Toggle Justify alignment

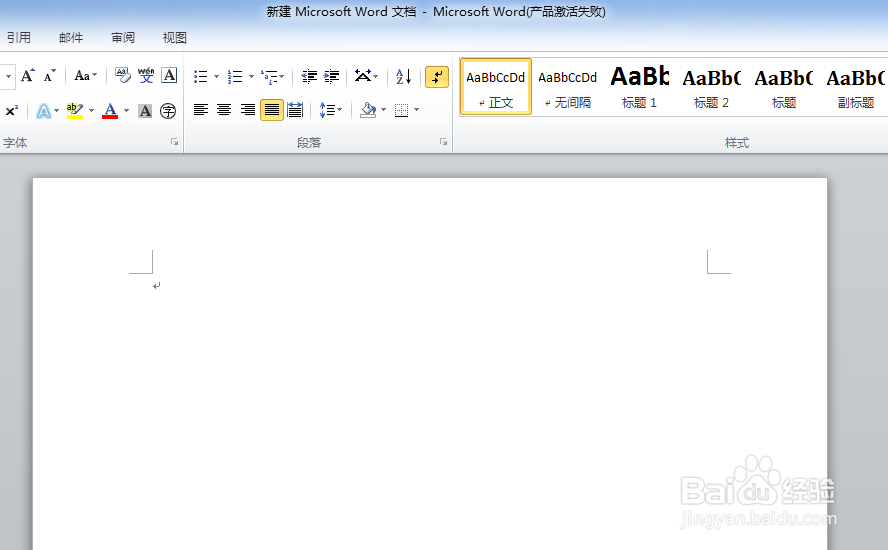[x=272, y=110]
